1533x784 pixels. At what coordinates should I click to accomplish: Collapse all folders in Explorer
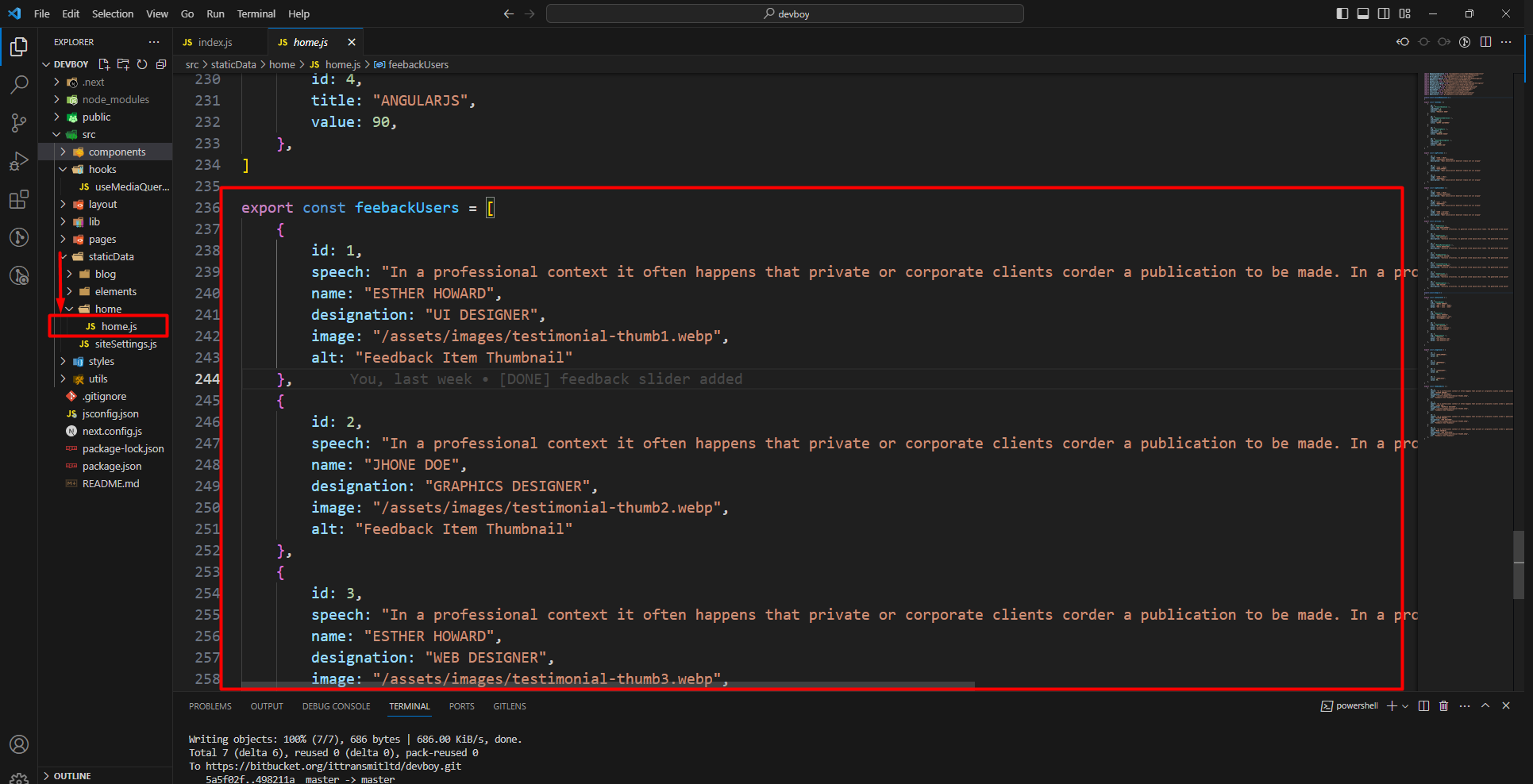click(x=161, y=64)
